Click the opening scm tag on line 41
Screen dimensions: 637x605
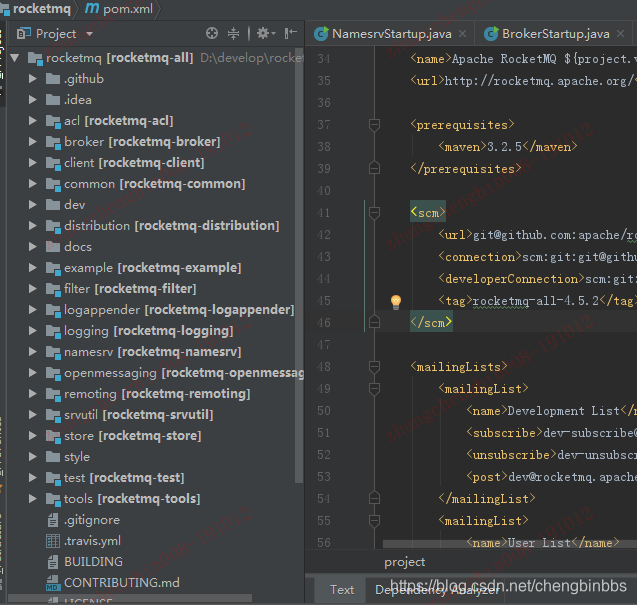(428, 213)
